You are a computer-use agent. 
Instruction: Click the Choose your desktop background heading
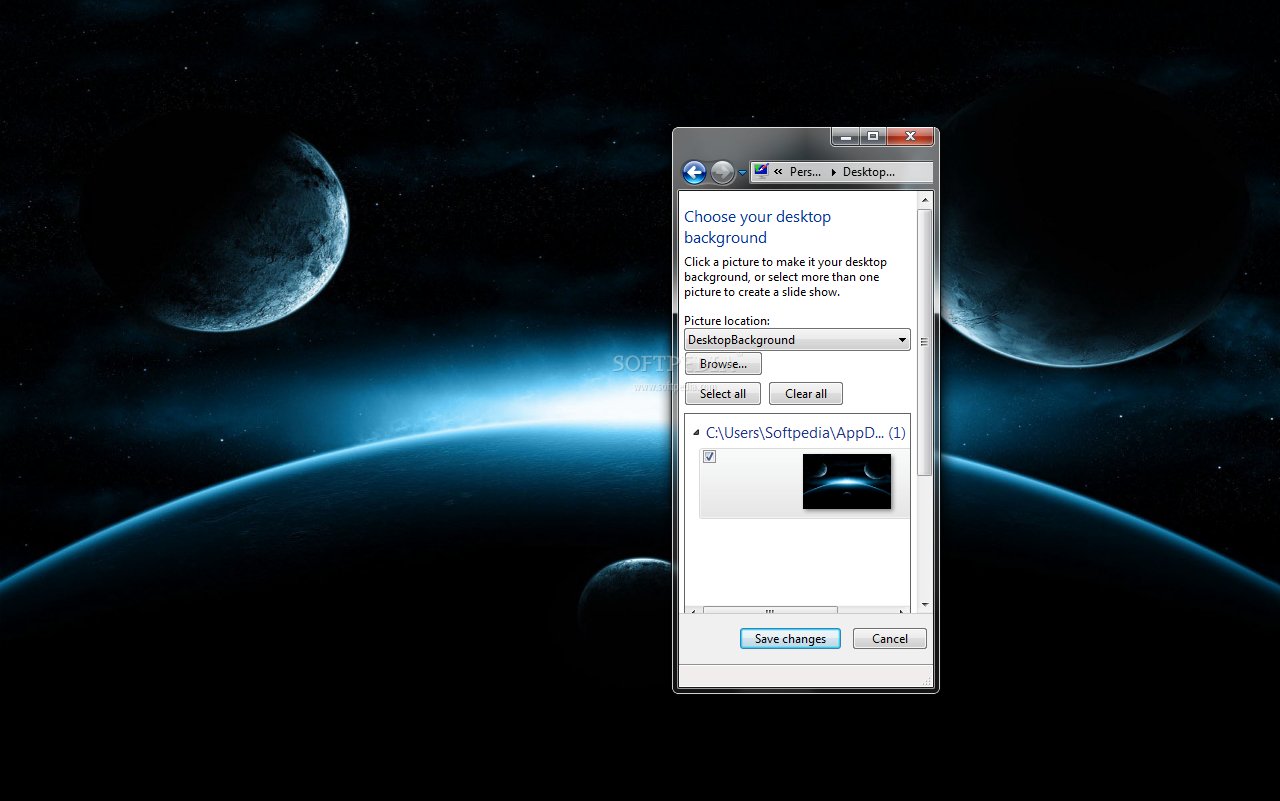coord(757,227)
